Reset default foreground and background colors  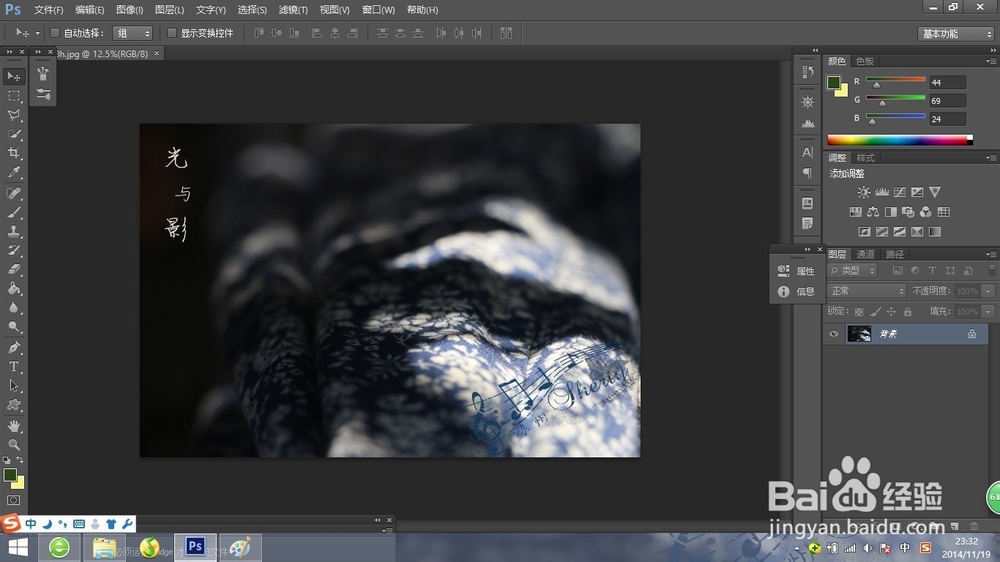tap(6, 459)
